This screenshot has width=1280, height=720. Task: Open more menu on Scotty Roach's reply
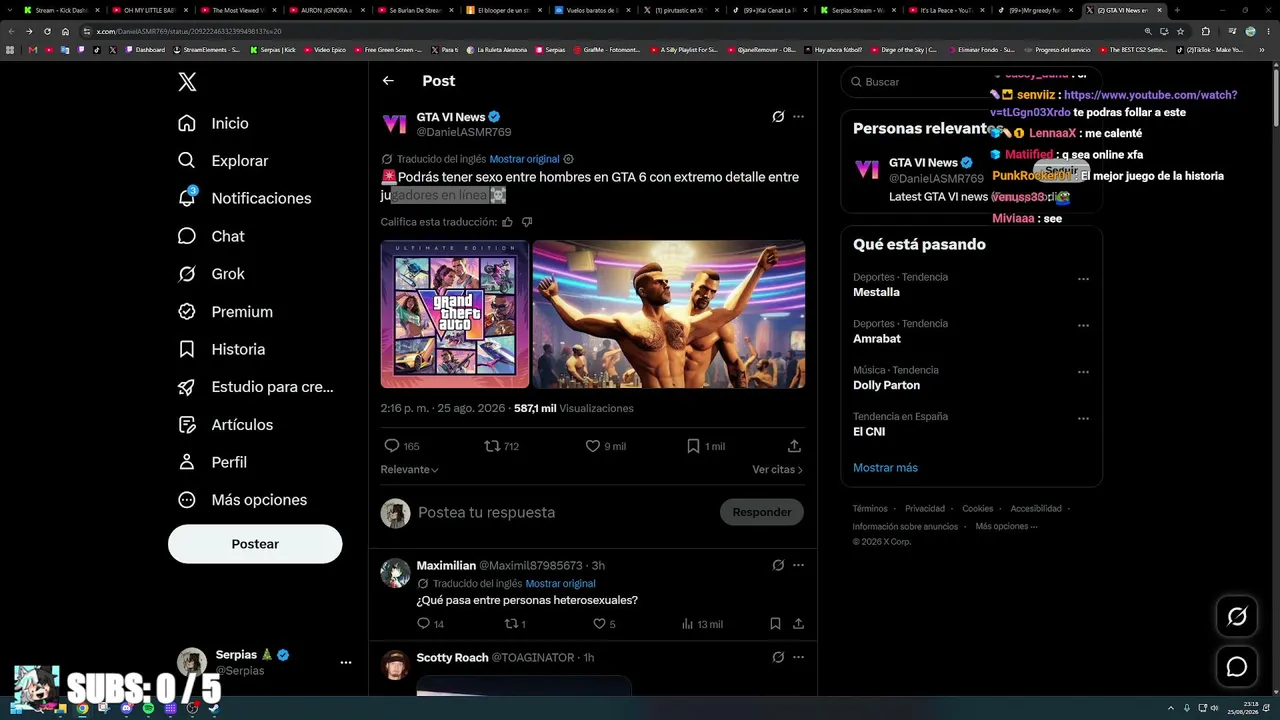tap(798, 658)
